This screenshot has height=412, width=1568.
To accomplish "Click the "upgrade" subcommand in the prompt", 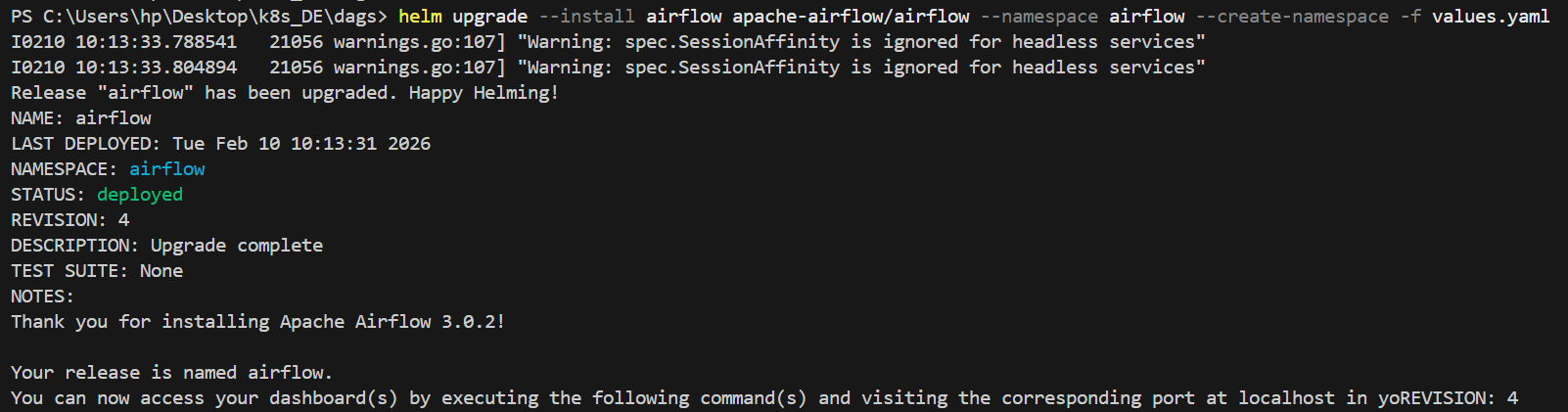I will coord(489,17).
